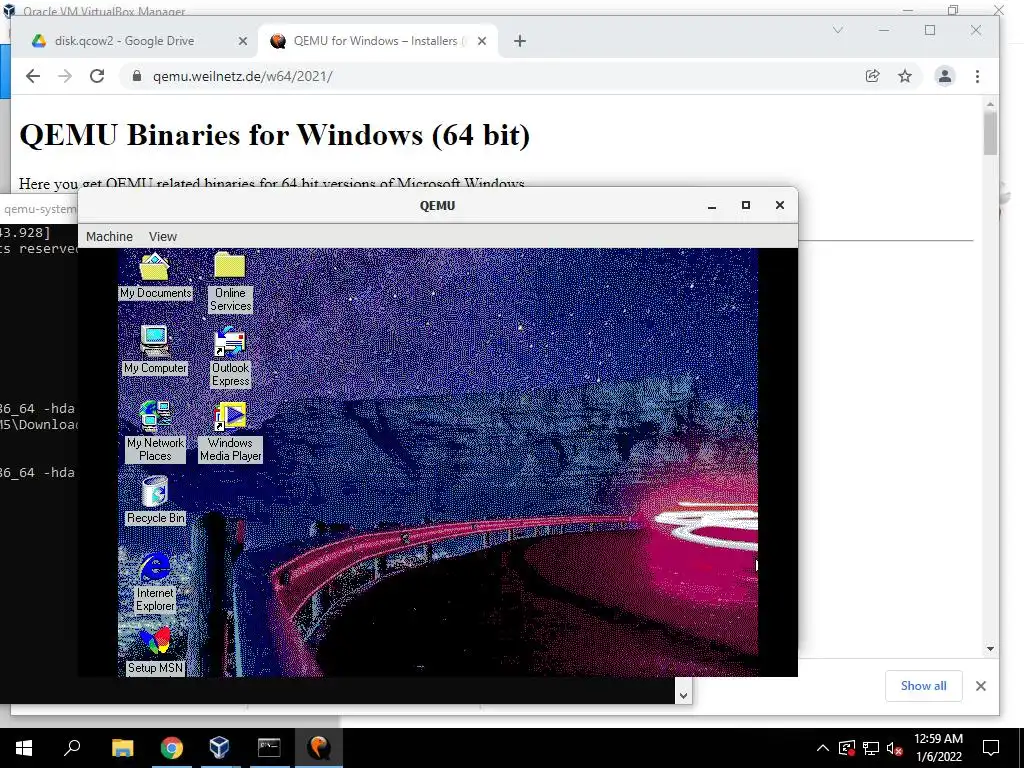This screenshot has height=768, width=1024.
Task: Close the QEMU window
Action: (x=780, y=205)
